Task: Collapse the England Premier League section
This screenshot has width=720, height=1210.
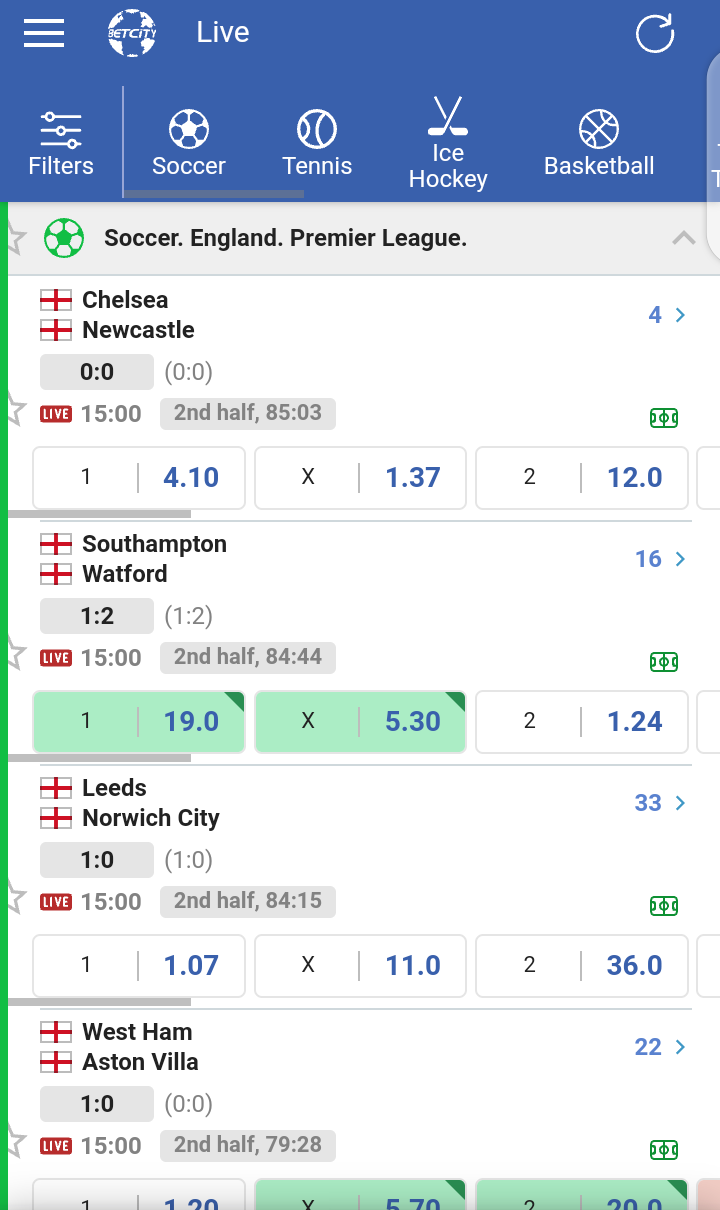Action: [684, 238]
